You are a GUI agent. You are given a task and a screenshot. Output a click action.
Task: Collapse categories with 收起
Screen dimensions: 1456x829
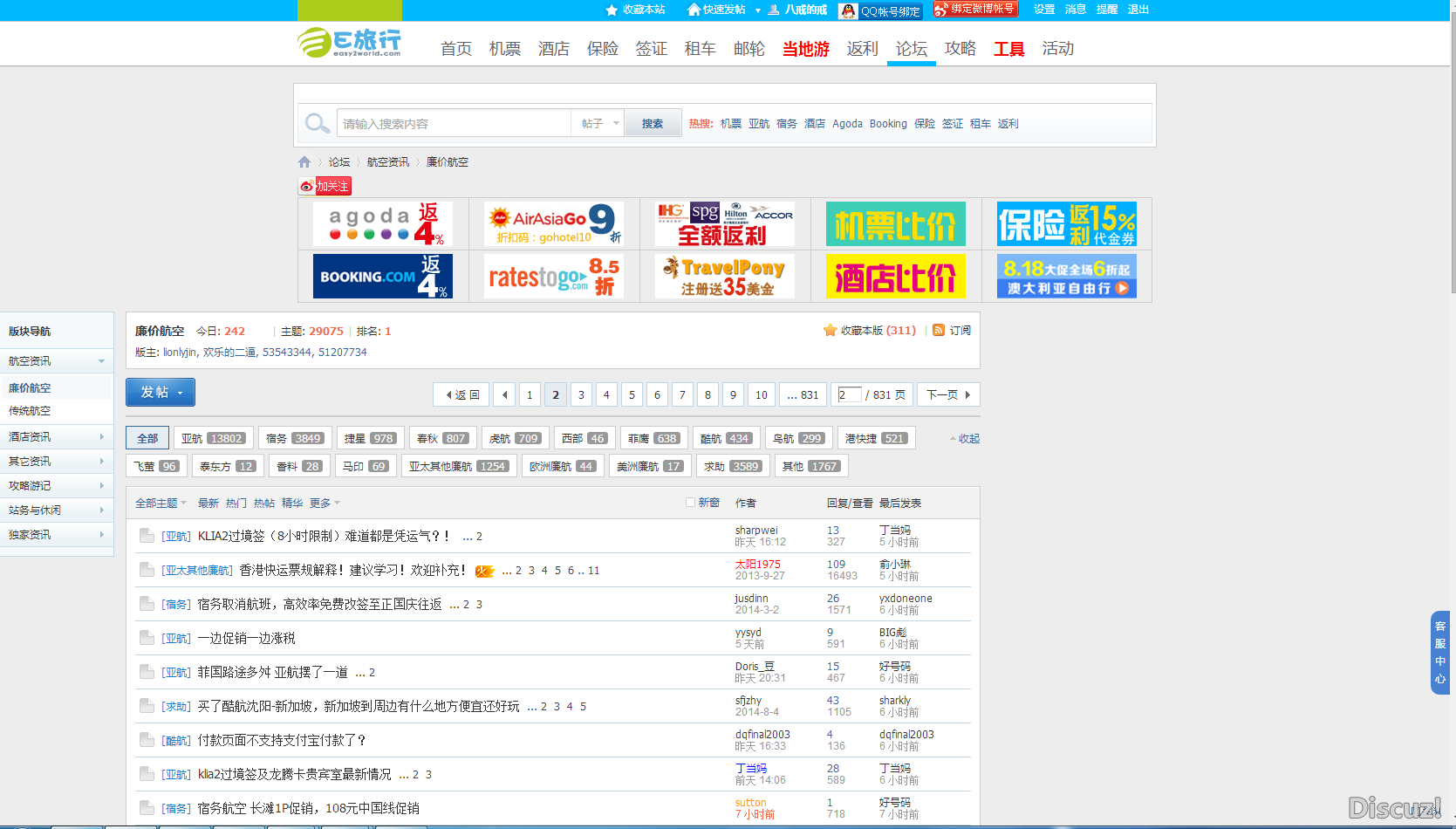tap(965, 438)
